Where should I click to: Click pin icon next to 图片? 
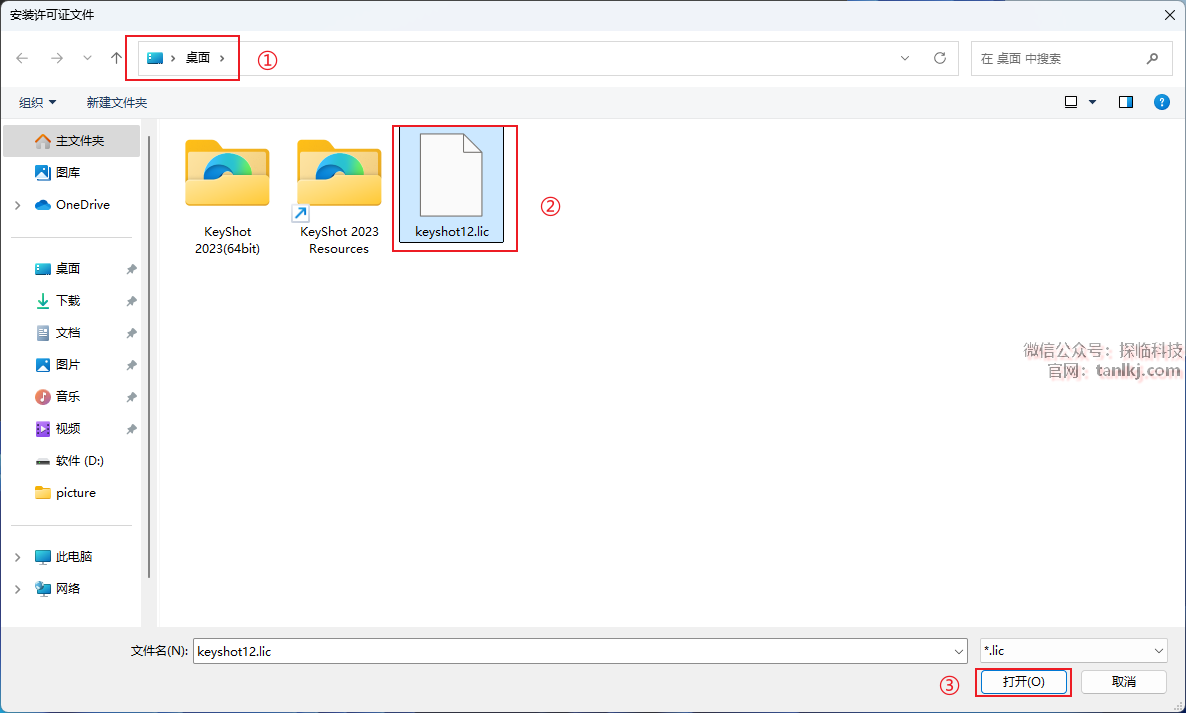click(131, 365)
